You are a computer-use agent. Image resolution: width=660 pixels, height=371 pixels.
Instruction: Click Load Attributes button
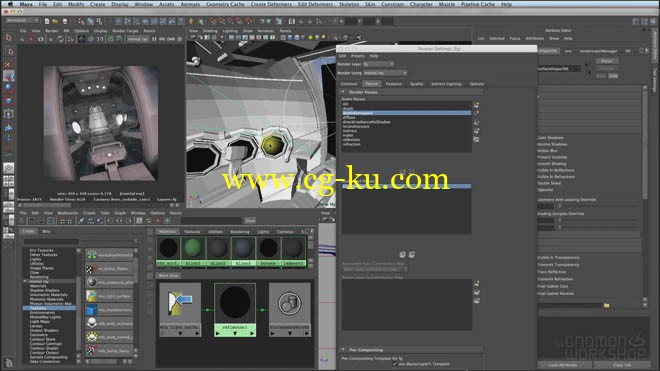pos(563,365)
